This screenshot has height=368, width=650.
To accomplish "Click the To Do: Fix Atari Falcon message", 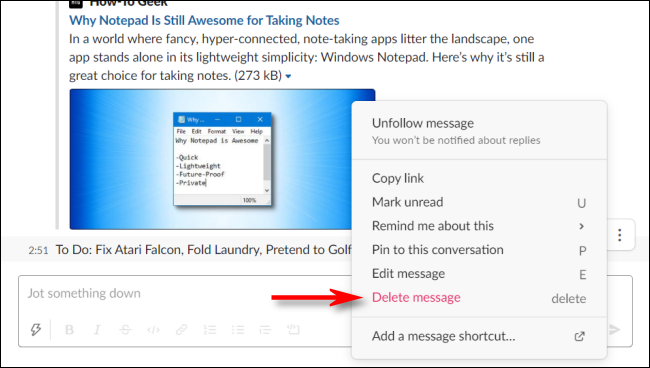I will point(203,250).
